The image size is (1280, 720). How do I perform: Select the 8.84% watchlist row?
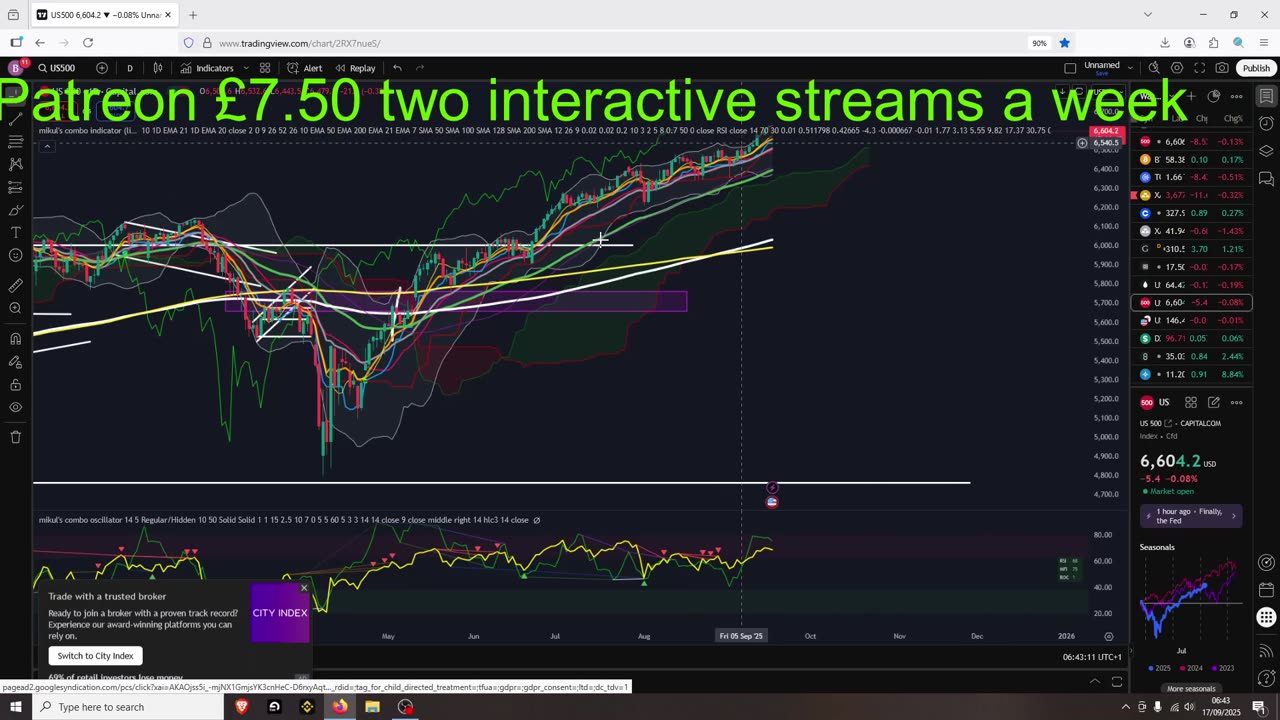pyautogui.click(x=1192, y=374)
